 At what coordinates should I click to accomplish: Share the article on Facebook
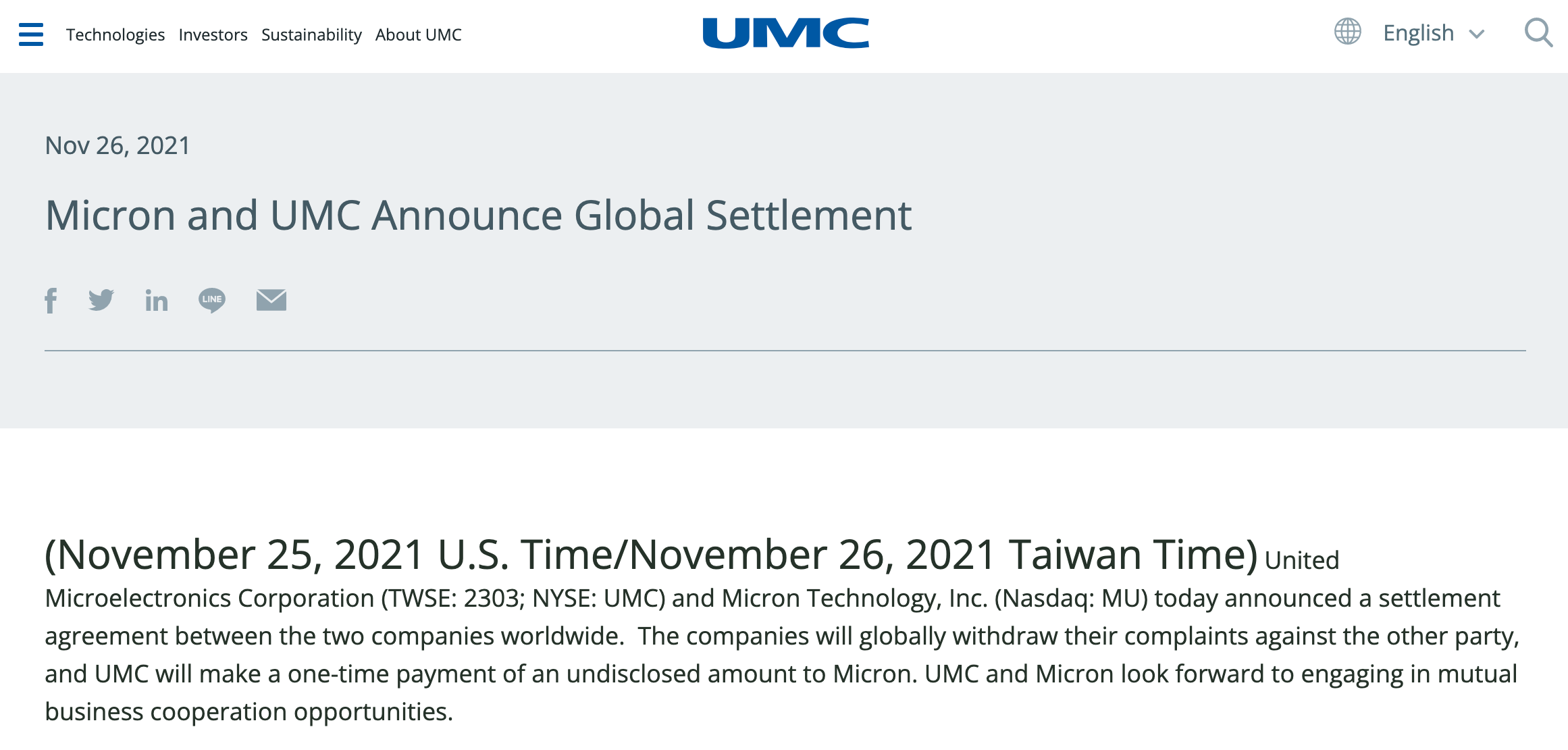pyautogui.click(x=51, y=301)
